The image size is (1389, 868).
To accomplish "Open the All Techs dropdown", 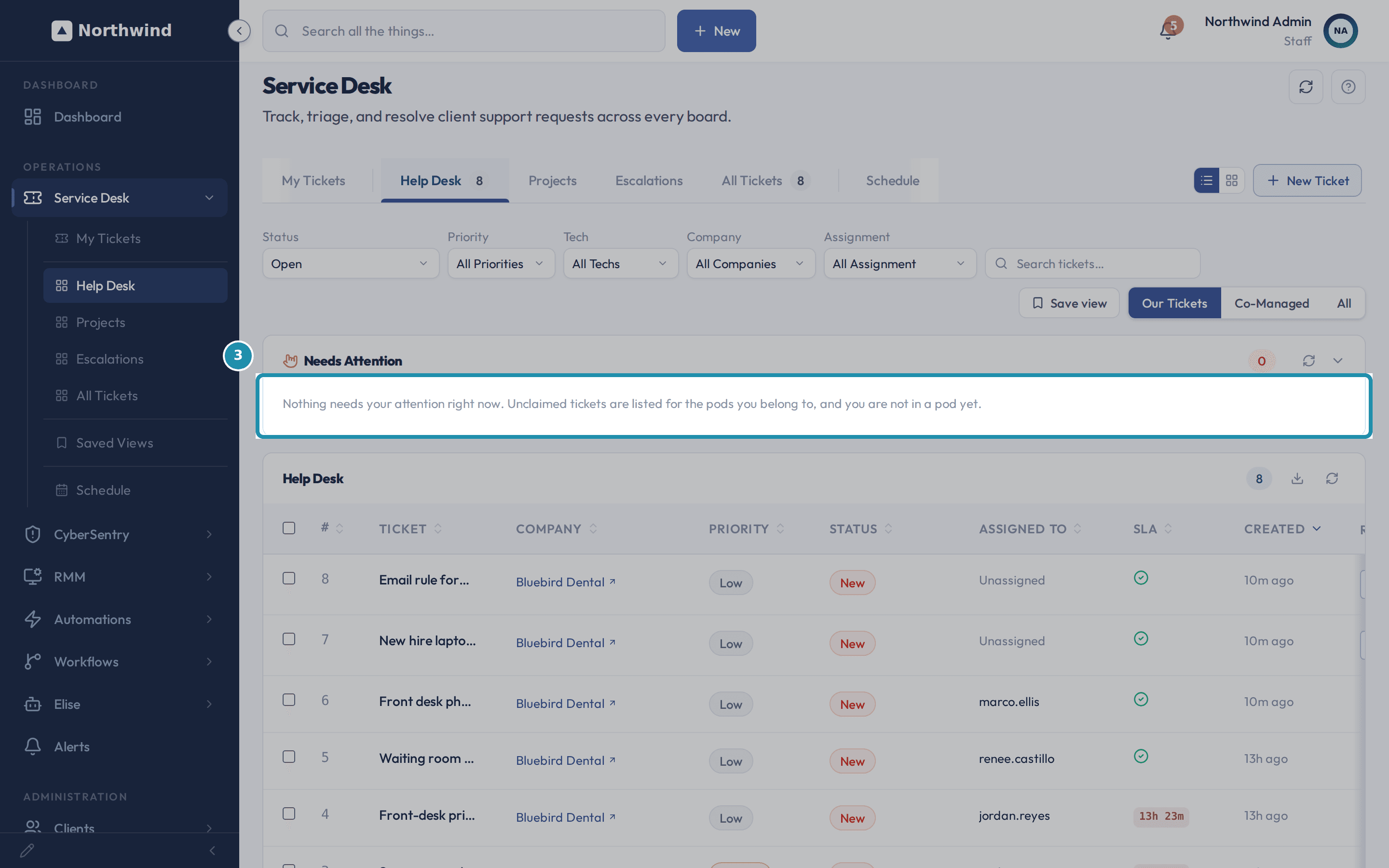I will [620, 263].
